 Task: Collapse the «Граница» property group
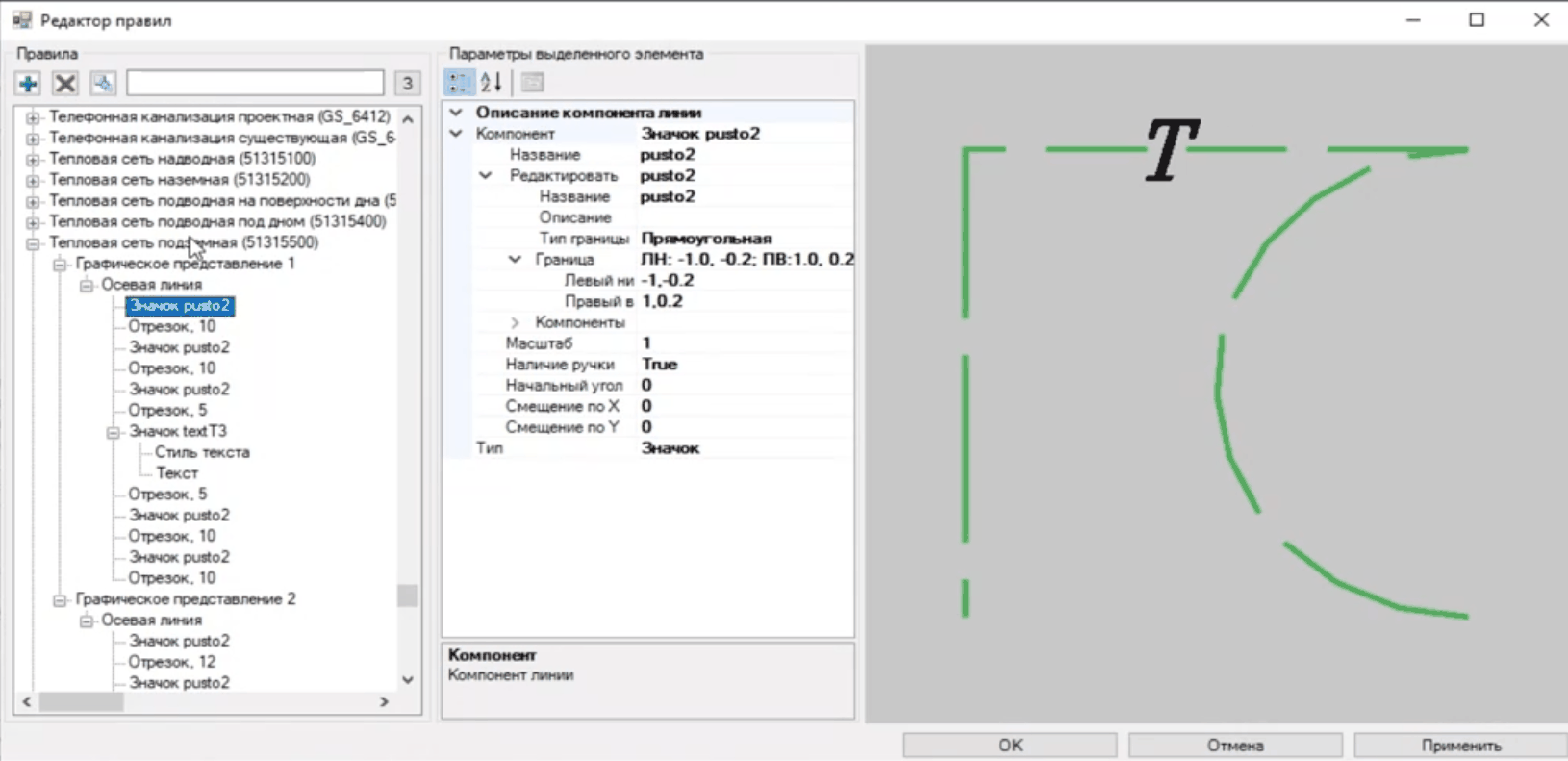[x=515, y=260]
